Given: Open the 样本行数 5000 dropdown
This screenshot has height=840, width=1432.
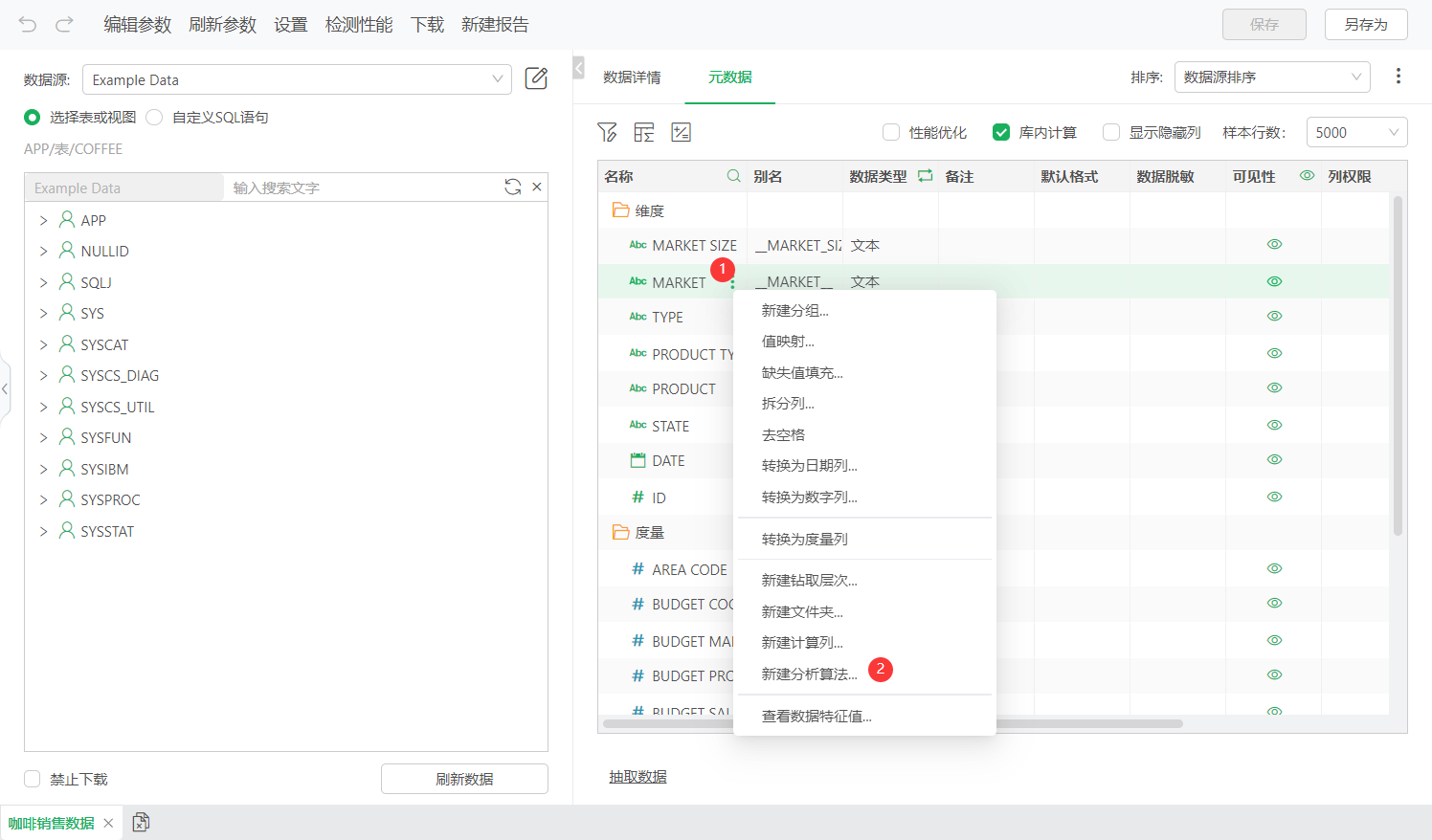Looking at the screenshot, I should (x=1356, y=132).
